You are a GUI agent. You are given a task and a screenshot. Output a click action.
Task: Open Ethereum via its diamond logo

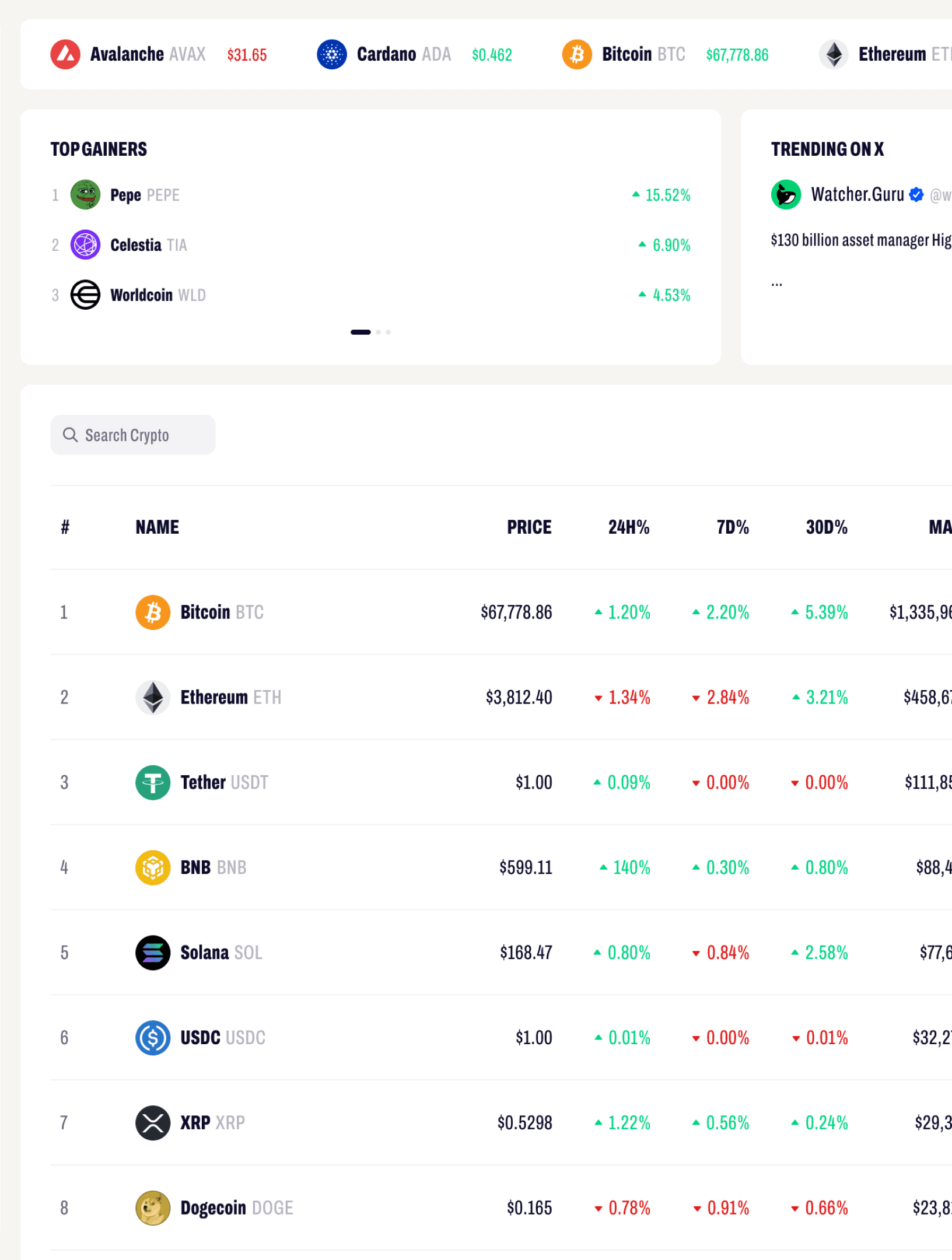[834, 54]
